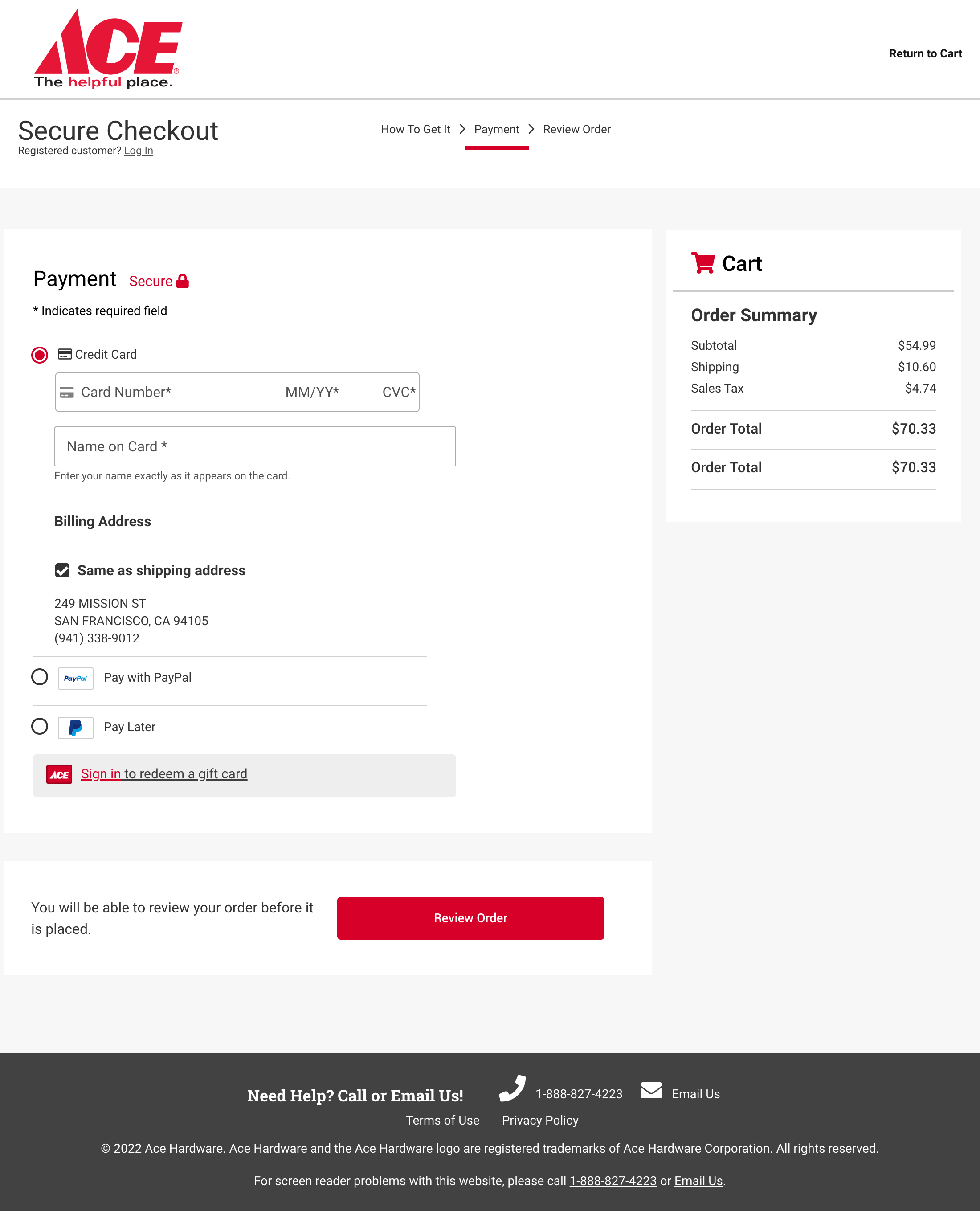
Task: Click the secure padlock icon
Action: tap(182, 281)
